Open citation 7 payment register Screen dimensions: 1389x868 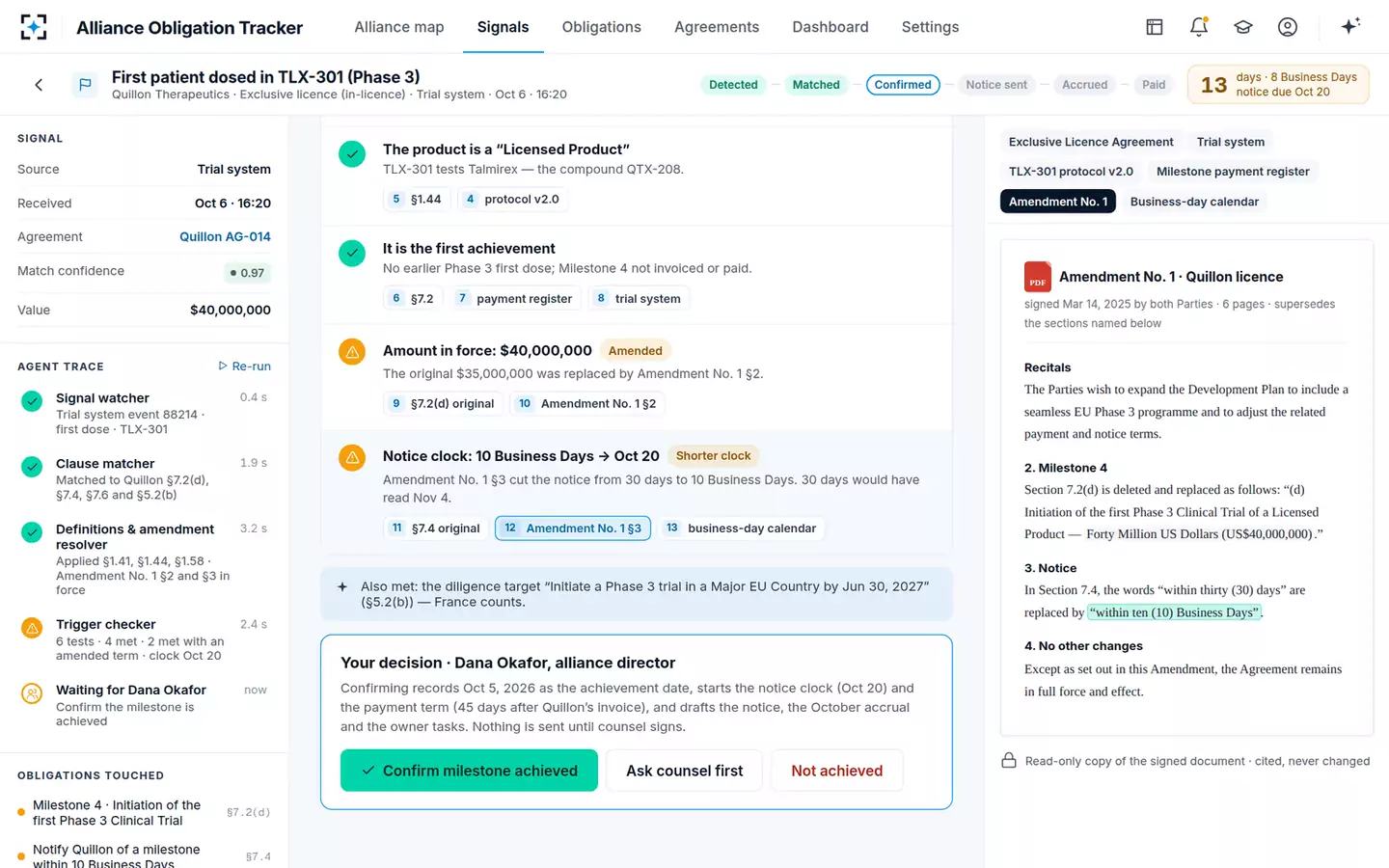click(515, 299)
